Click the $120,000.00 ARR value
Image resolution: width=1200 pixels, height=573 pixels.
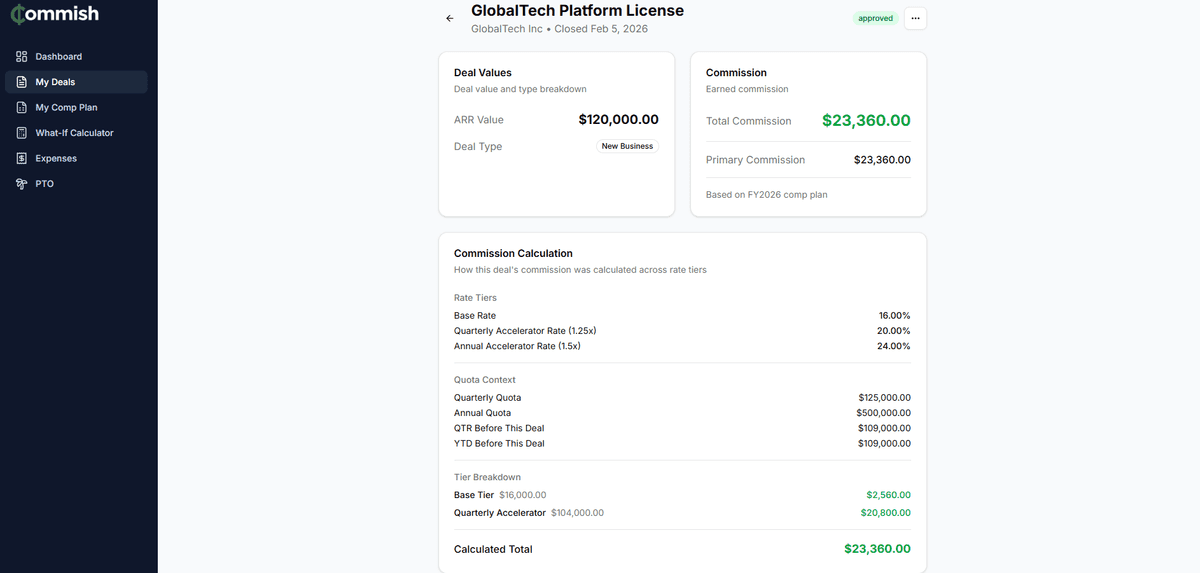pos(618,120)
